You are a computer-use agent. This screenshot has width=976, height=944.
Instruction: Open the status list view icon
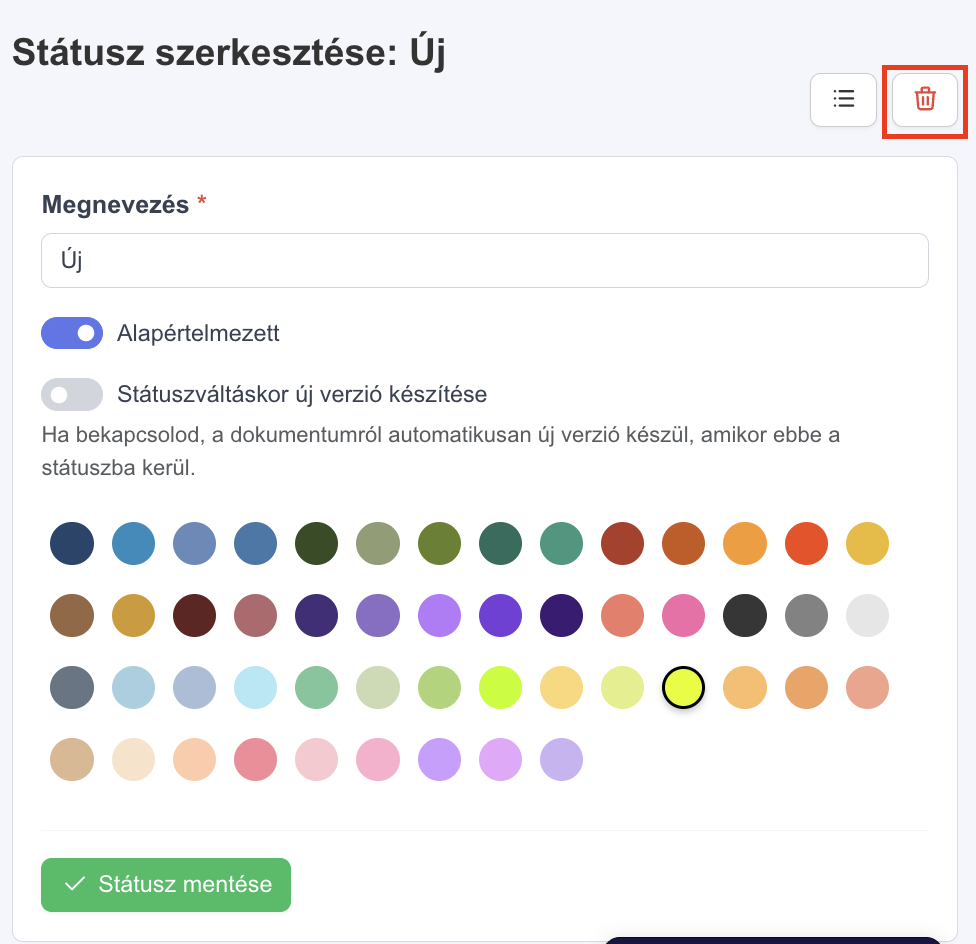click(x=843, y=100)
